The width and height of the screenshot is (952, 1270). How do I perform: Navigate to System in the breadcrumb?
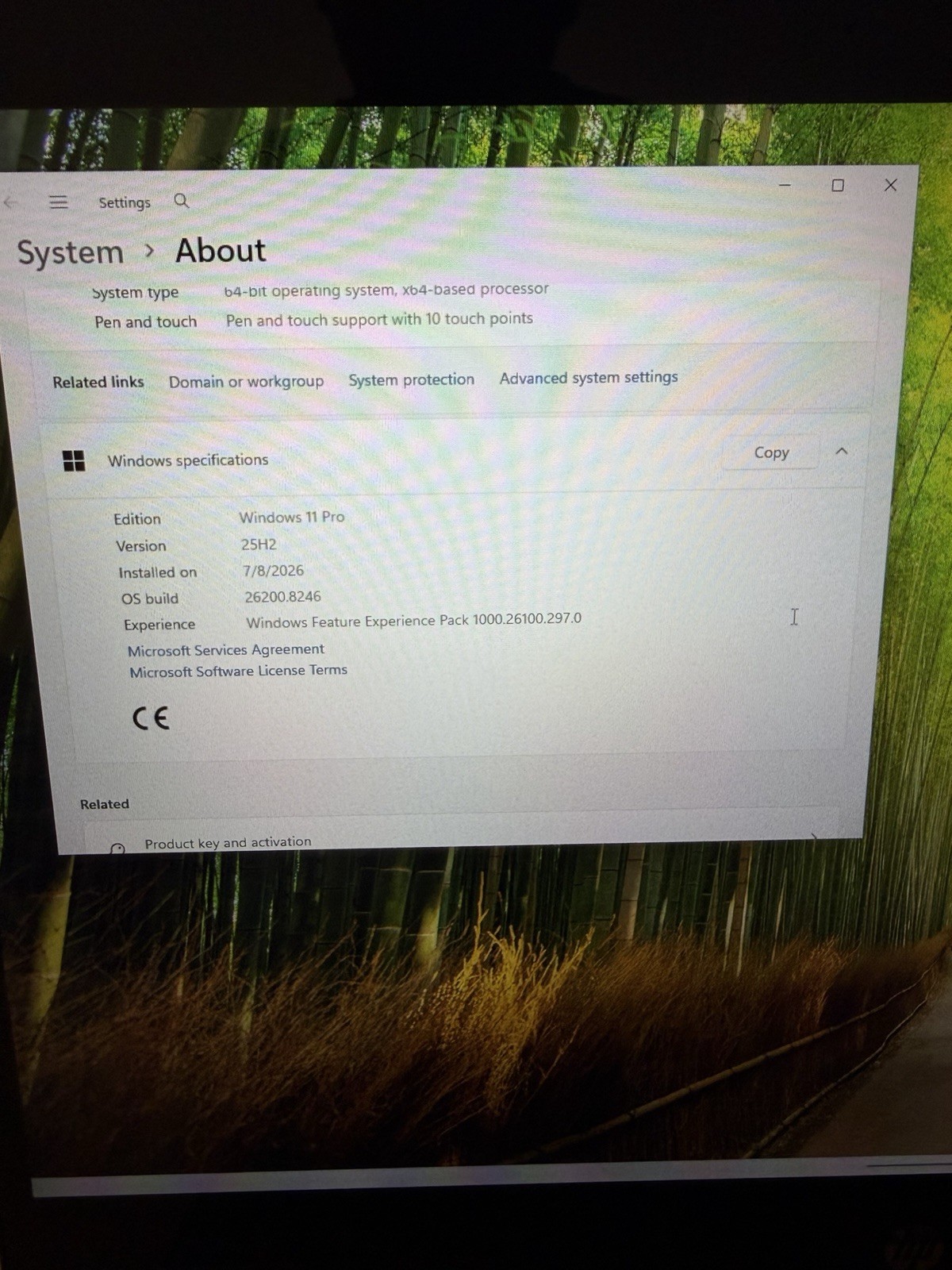71,252
